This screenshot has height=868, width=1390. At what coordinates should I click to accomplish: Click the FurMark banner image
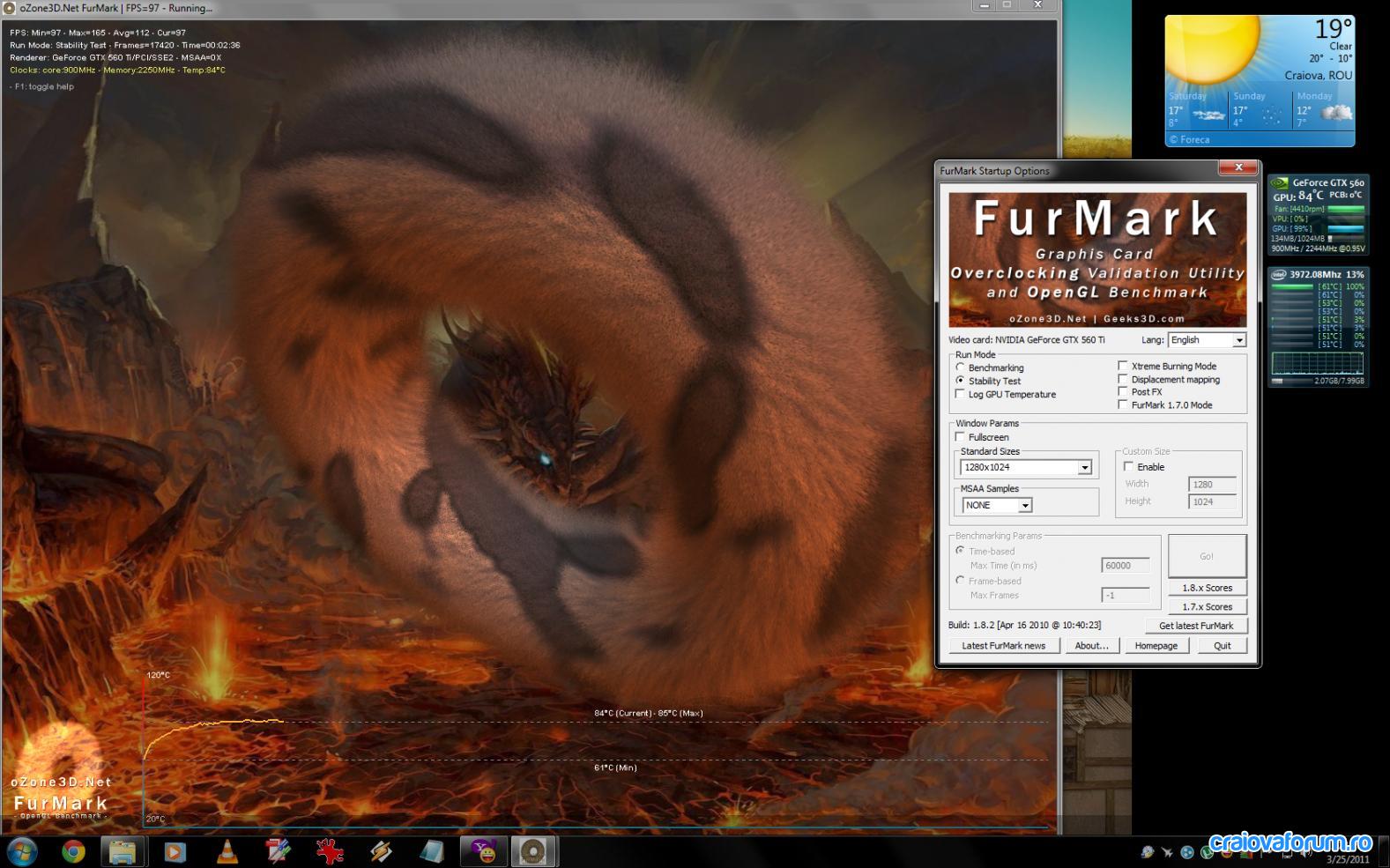click(x=1097, y=260)
